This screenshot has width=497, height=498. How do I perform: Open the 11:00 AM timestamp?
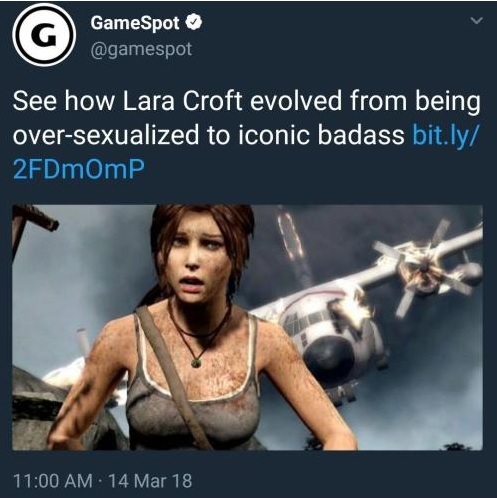[53, 481]
